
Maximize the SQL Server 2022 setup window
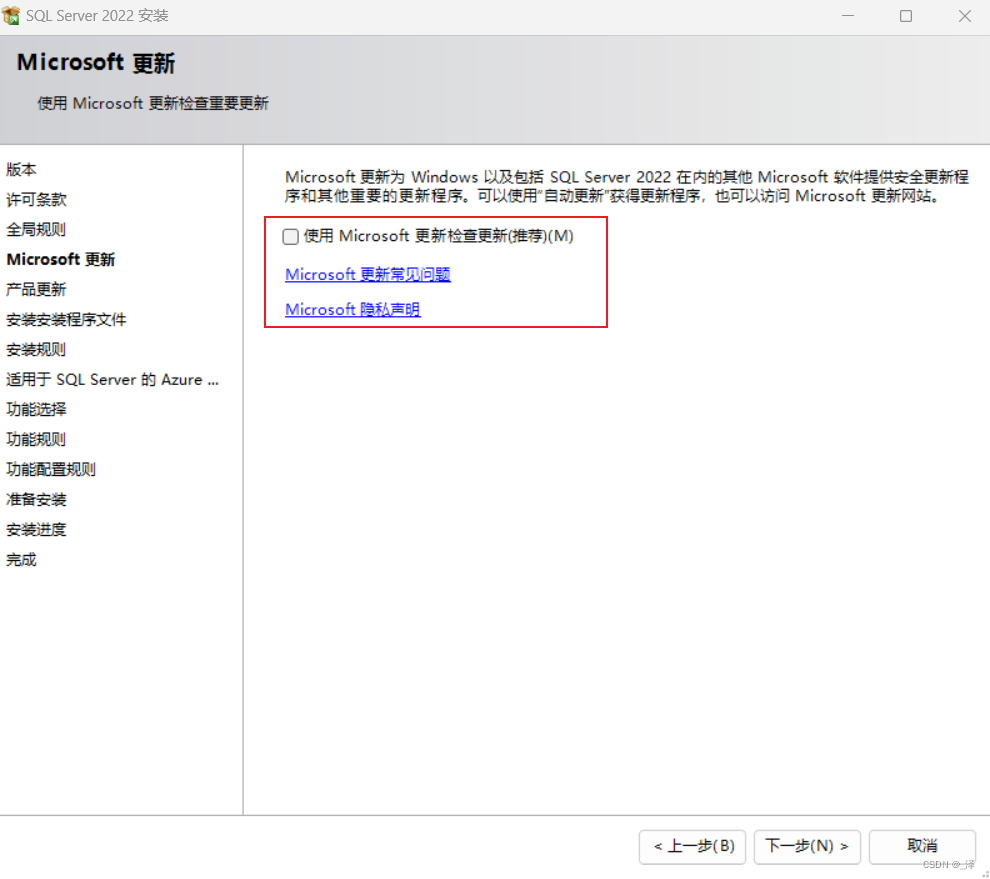905,16
